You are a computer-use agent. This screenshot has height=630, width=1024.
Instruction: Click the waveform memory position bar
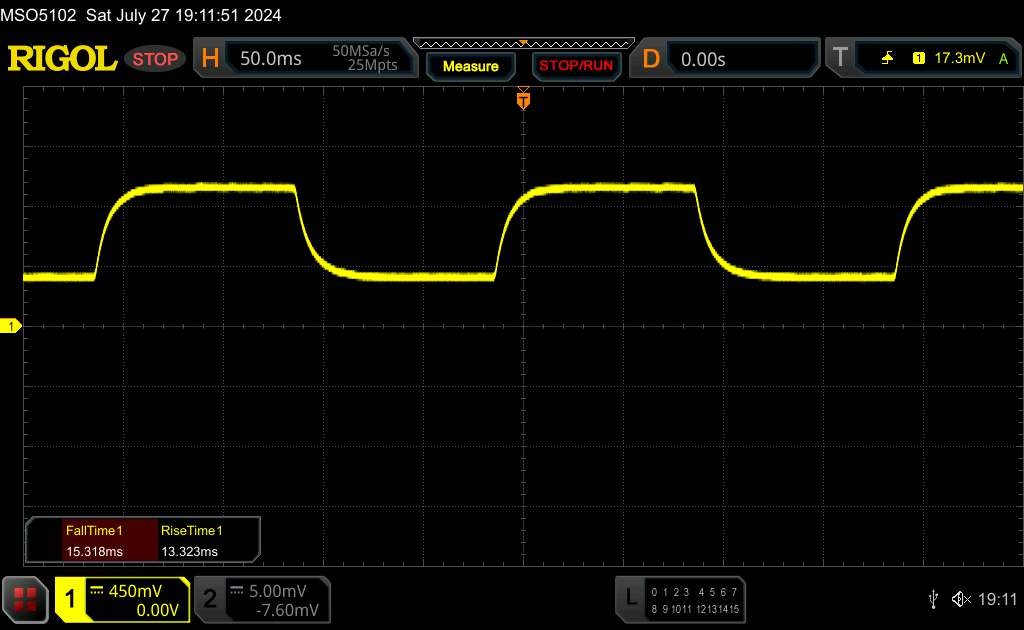tap(524, 44)
